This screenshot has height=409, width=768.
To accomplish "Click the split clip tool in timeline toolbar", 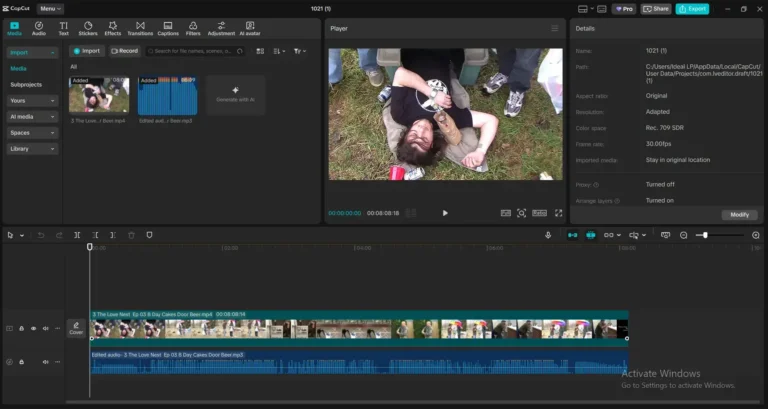I will (x=77, y=235).
